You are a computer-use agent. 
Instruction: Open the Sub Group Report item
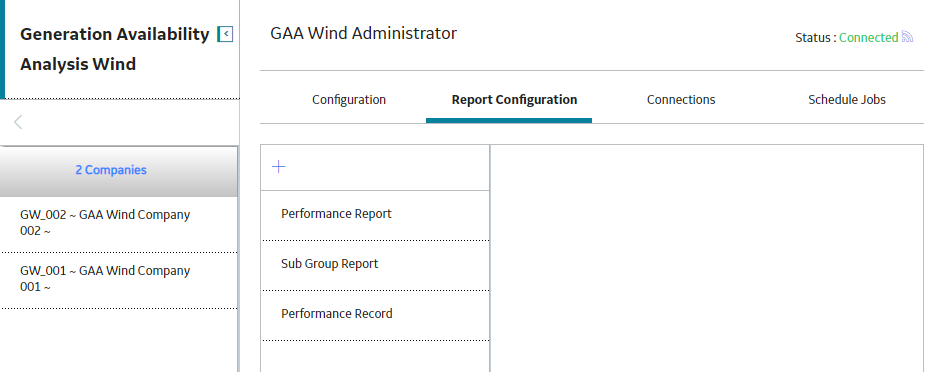(x=375, y=265)
